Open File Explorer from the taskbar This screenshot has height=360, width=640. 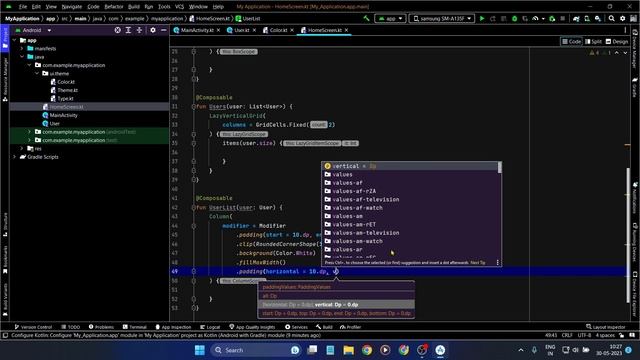tap(348, 350)
